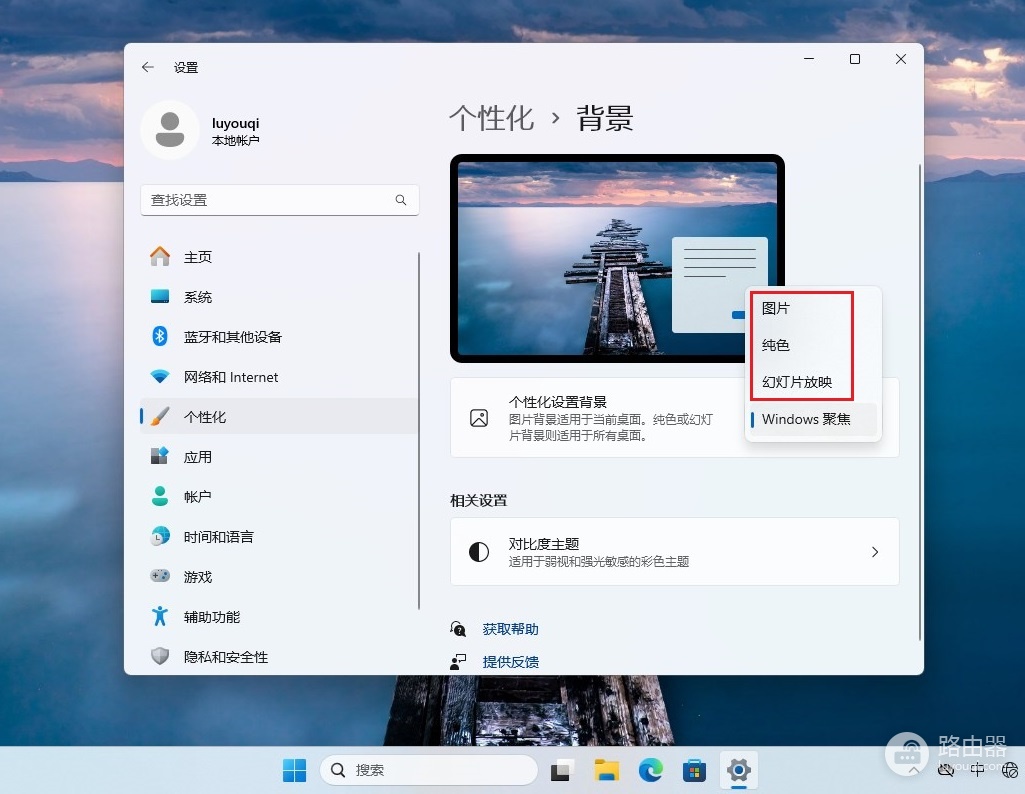Go to 网络和 Internet settings

coord(280,377)
